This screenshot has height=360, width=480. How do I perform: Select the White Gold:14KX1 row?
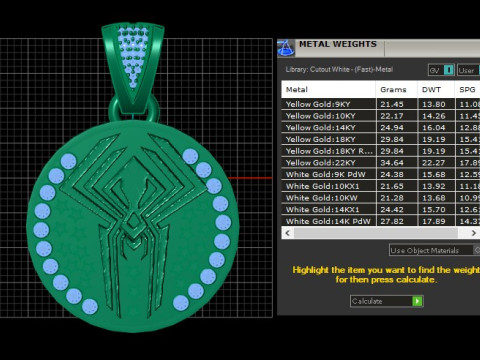pyautogui.click(x=381, y=209)
